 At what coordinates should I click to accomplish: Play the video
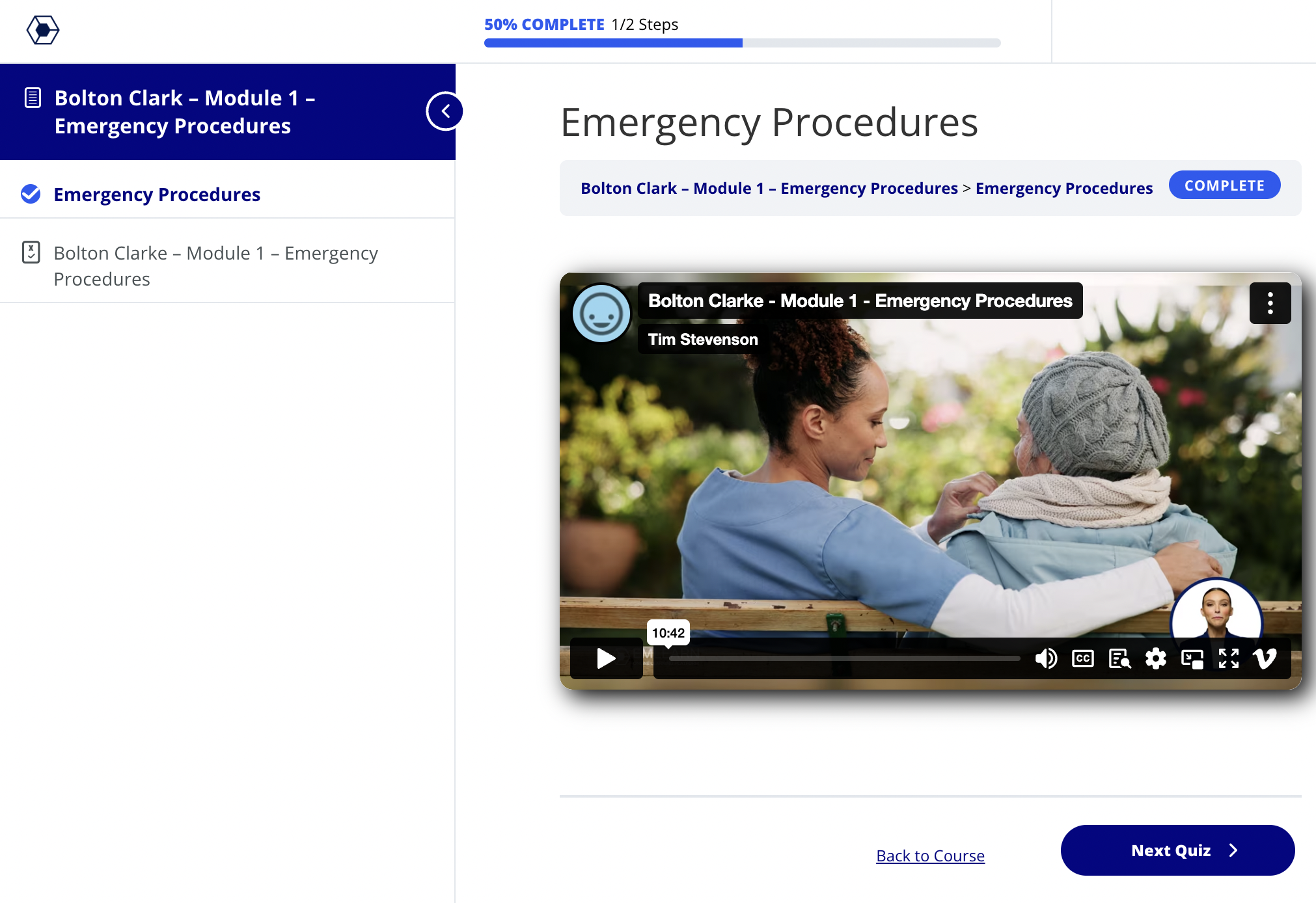pyautogui.click(x=606, y=658)
